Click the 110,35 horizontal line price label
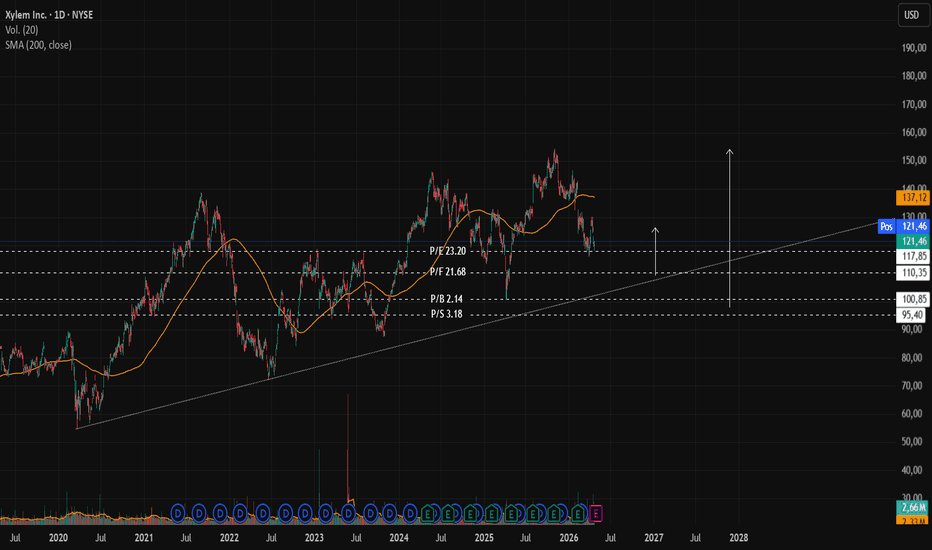Viewport: 932px width, 550px height. (913, 273)
